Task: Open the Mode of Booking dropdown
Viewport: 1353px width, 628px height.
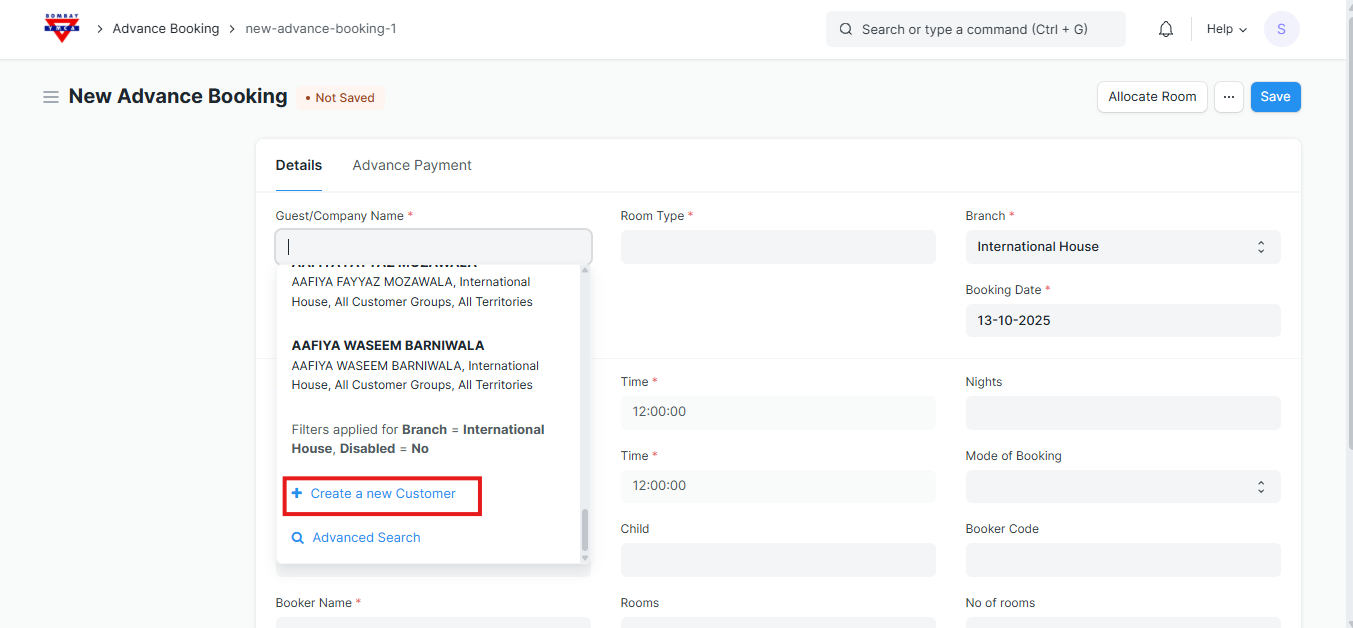Action: (1122, 486)
